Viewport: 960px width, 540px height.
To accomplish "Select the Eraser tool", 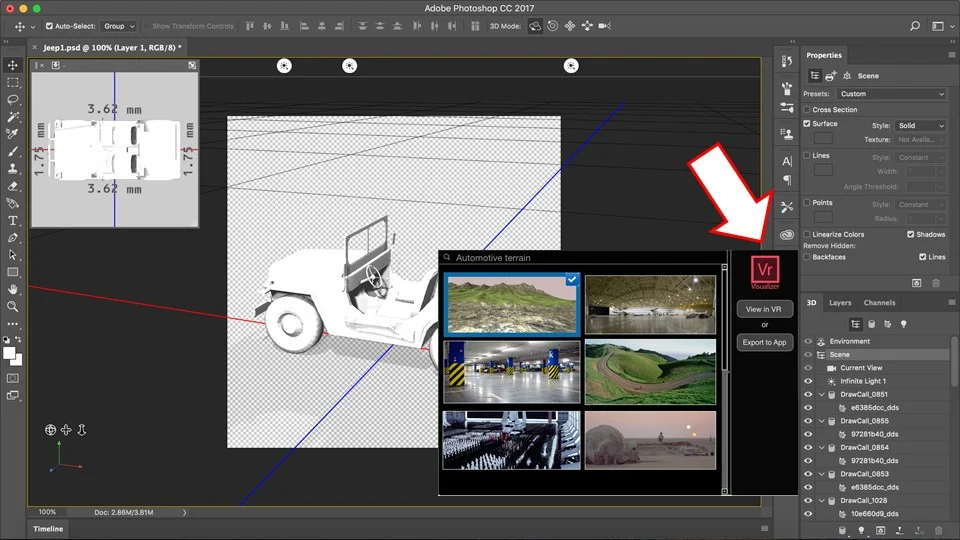I will pyautogui.click(x=12, y=186).
